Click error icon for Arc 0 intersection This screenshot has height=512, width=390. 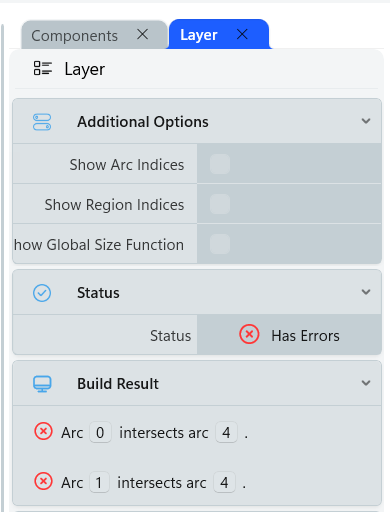point(43,431)
